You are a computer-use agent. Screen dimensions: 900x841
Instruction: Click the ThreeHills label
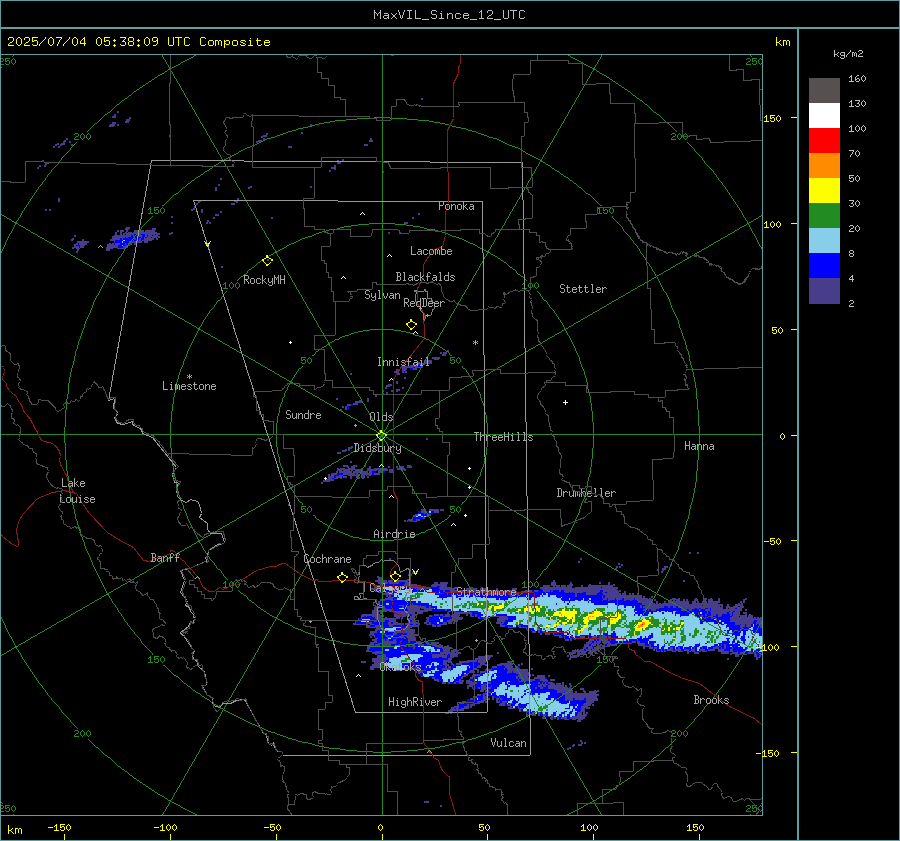point(503,437)
